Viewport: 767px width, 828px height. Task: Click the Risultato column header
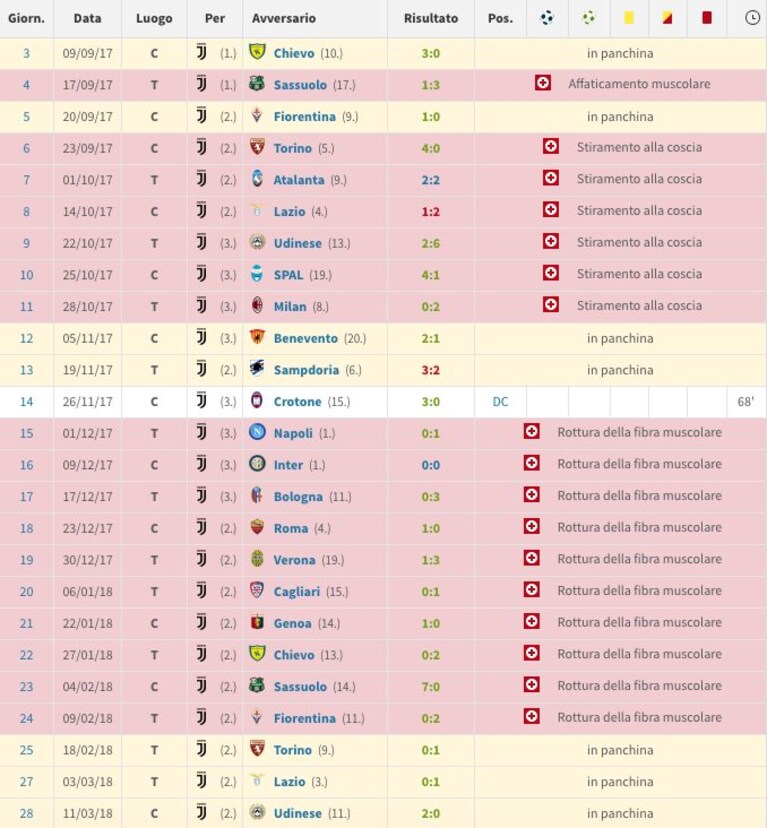point(431,18)
